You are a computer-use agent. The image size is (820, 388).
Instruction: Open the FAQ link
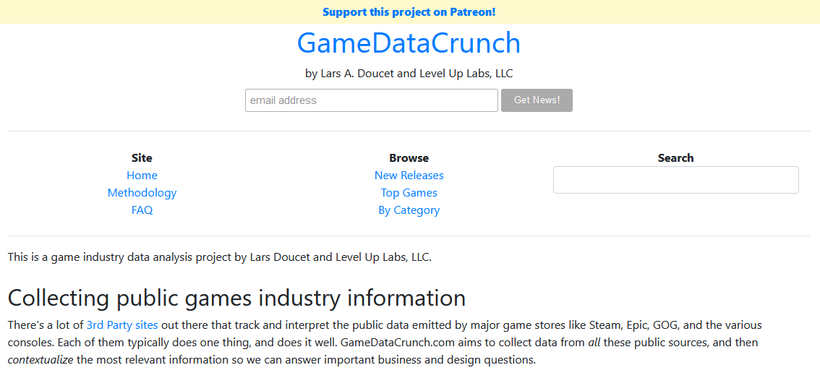(142, 210)
